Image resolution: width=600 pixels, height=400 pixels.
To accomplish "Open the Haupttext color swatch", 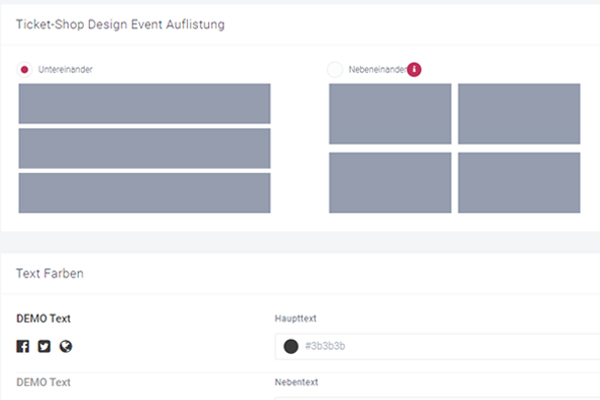I will tap(291, 346).
